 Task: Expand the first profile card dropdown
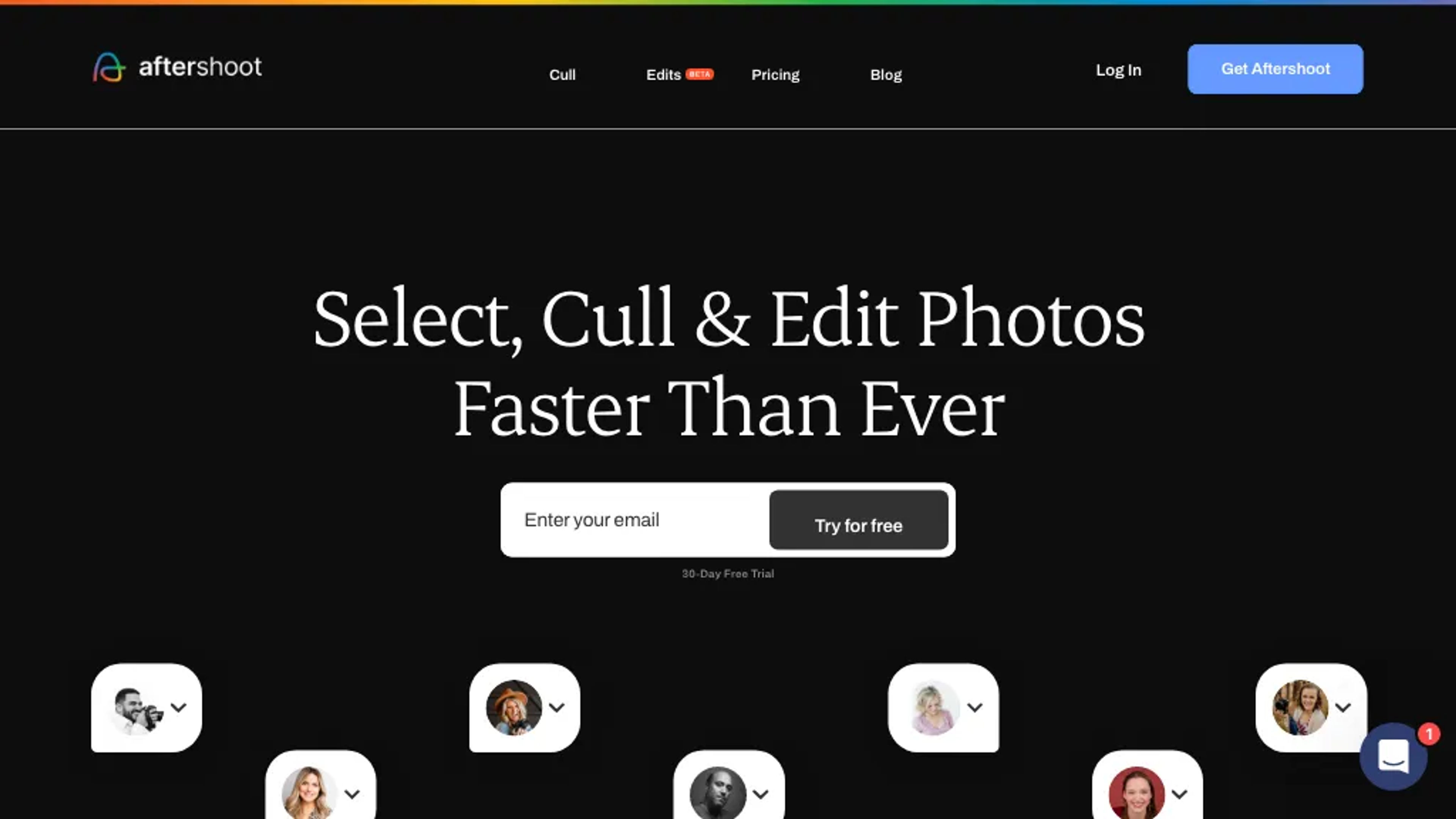(178, 707)
